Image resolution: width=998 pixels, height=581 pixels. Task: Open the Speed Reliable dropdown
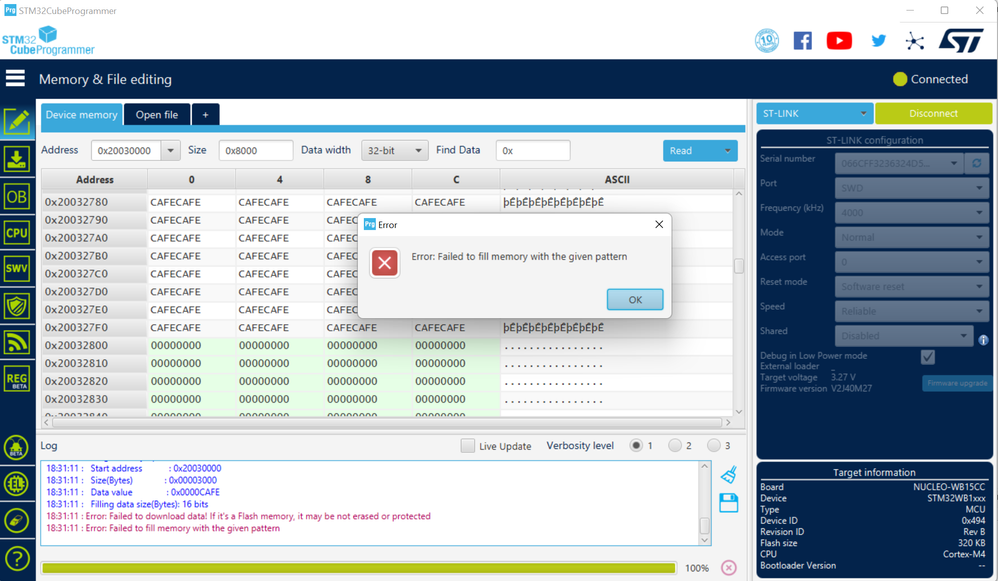[x=911, y=311]
